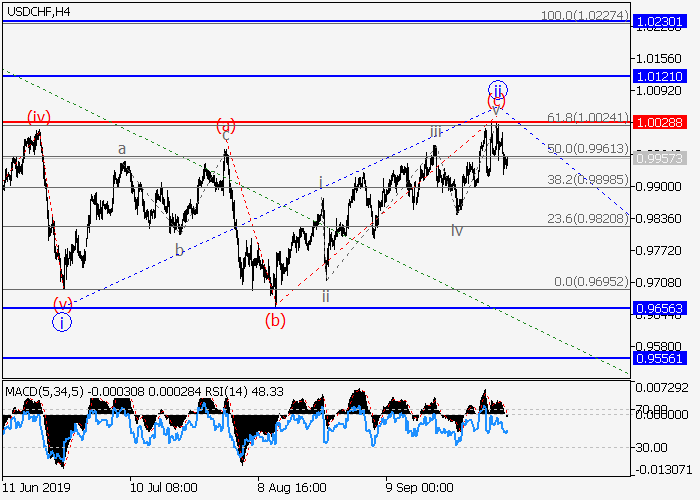Select the red (a) wave label
The height and width of the screenshot is (500, 700).
pyautogui.click(x=226, y=126)
